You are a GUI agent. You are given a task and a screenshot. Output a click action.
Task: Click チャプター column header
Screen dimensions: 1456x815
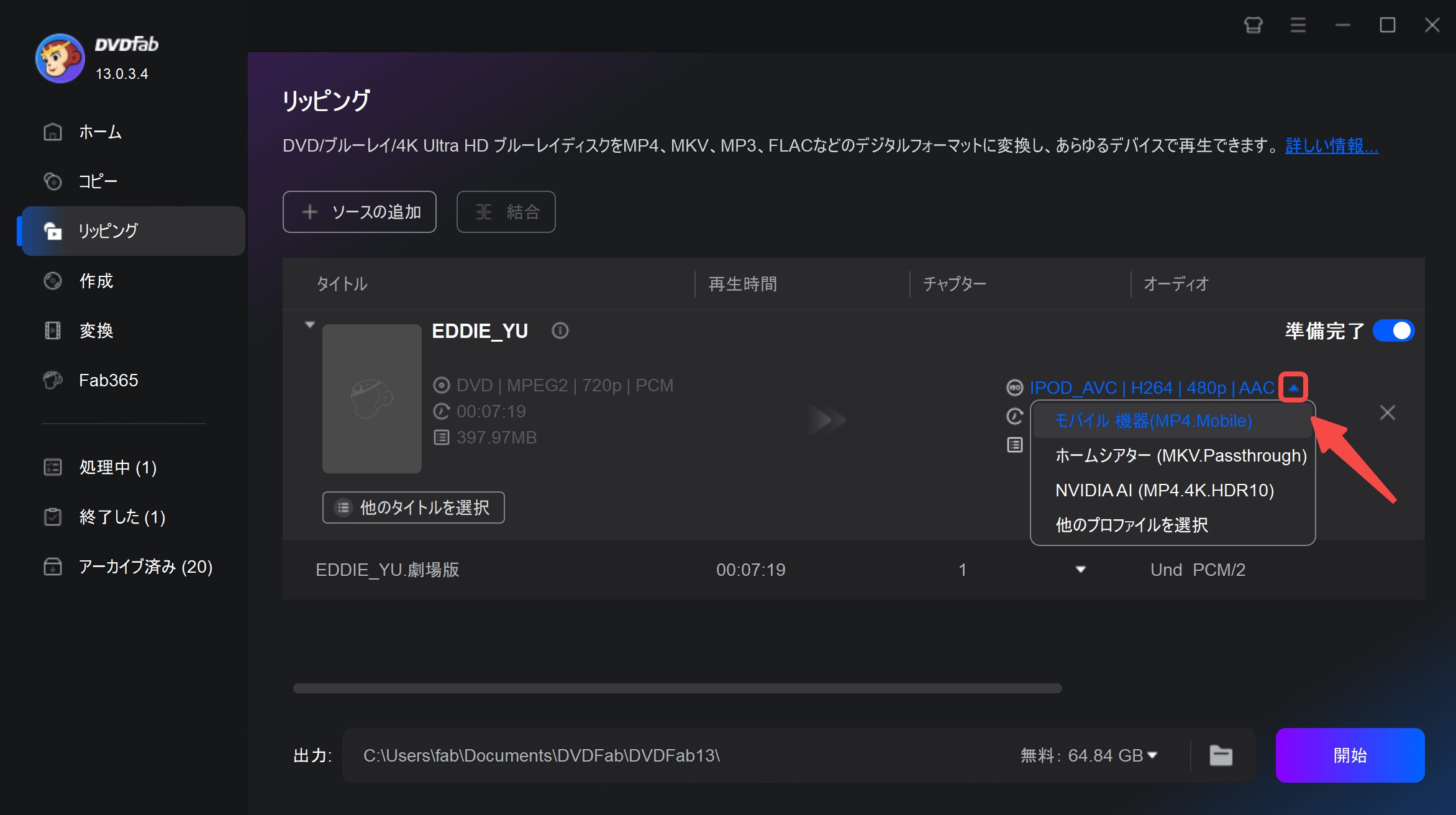click(955, 284)
